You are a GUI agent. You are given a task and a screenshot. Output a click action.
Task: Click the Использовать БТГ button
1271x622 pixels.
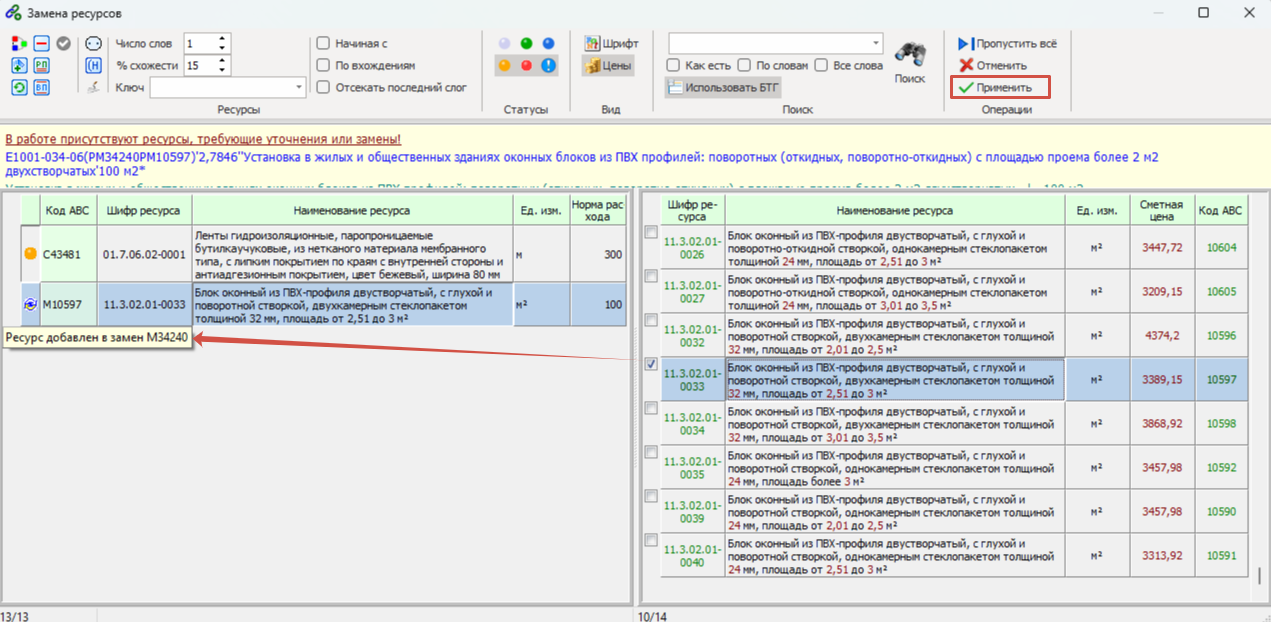pos(724,87)
